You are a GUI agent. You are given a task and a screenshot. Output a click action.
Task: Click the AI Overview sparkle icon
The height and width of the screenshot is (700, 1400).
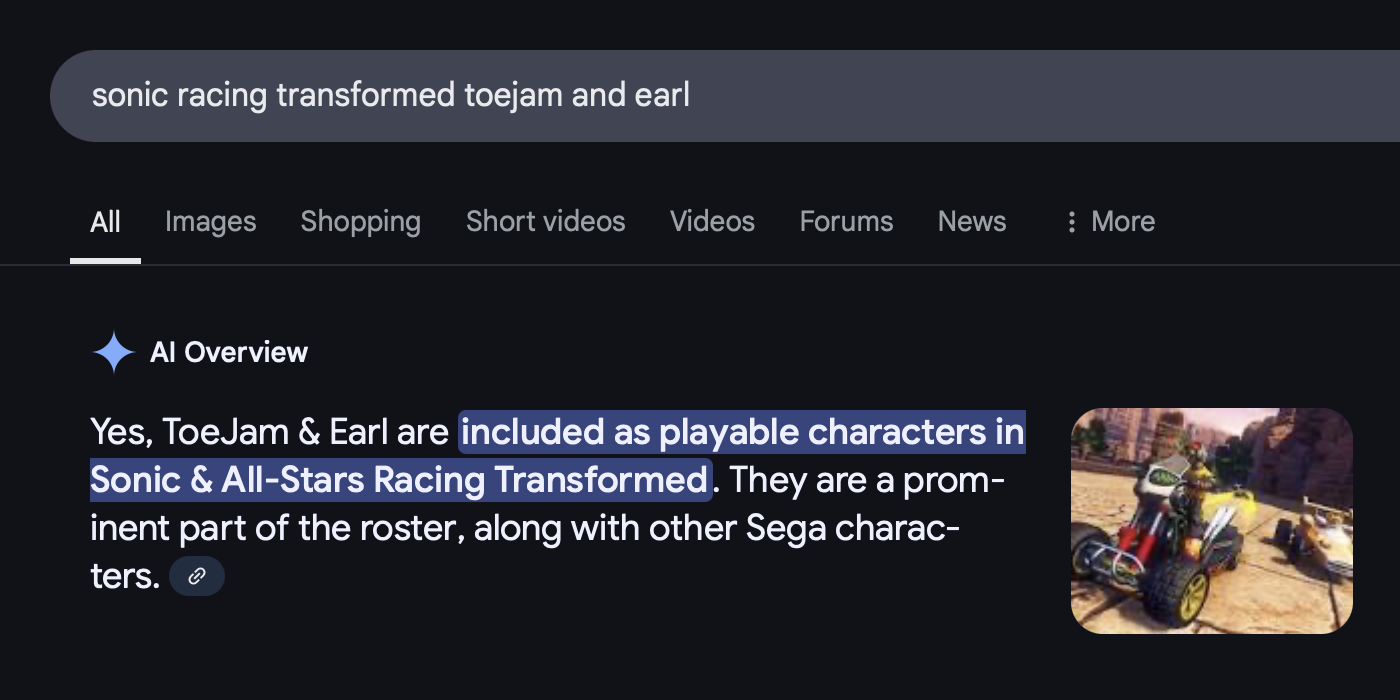(x=114, y=352)
